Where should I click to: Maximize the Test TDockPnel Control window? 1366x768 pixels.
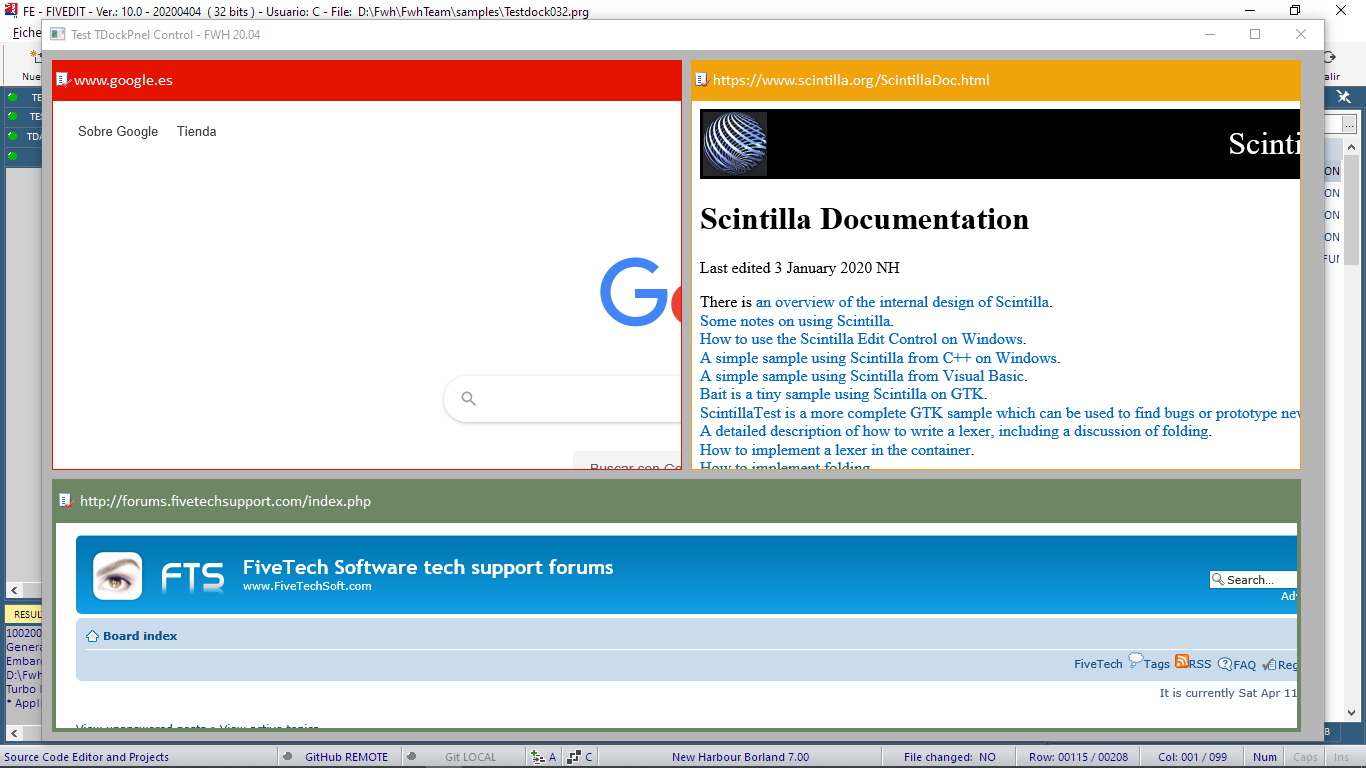point(1255,34)
